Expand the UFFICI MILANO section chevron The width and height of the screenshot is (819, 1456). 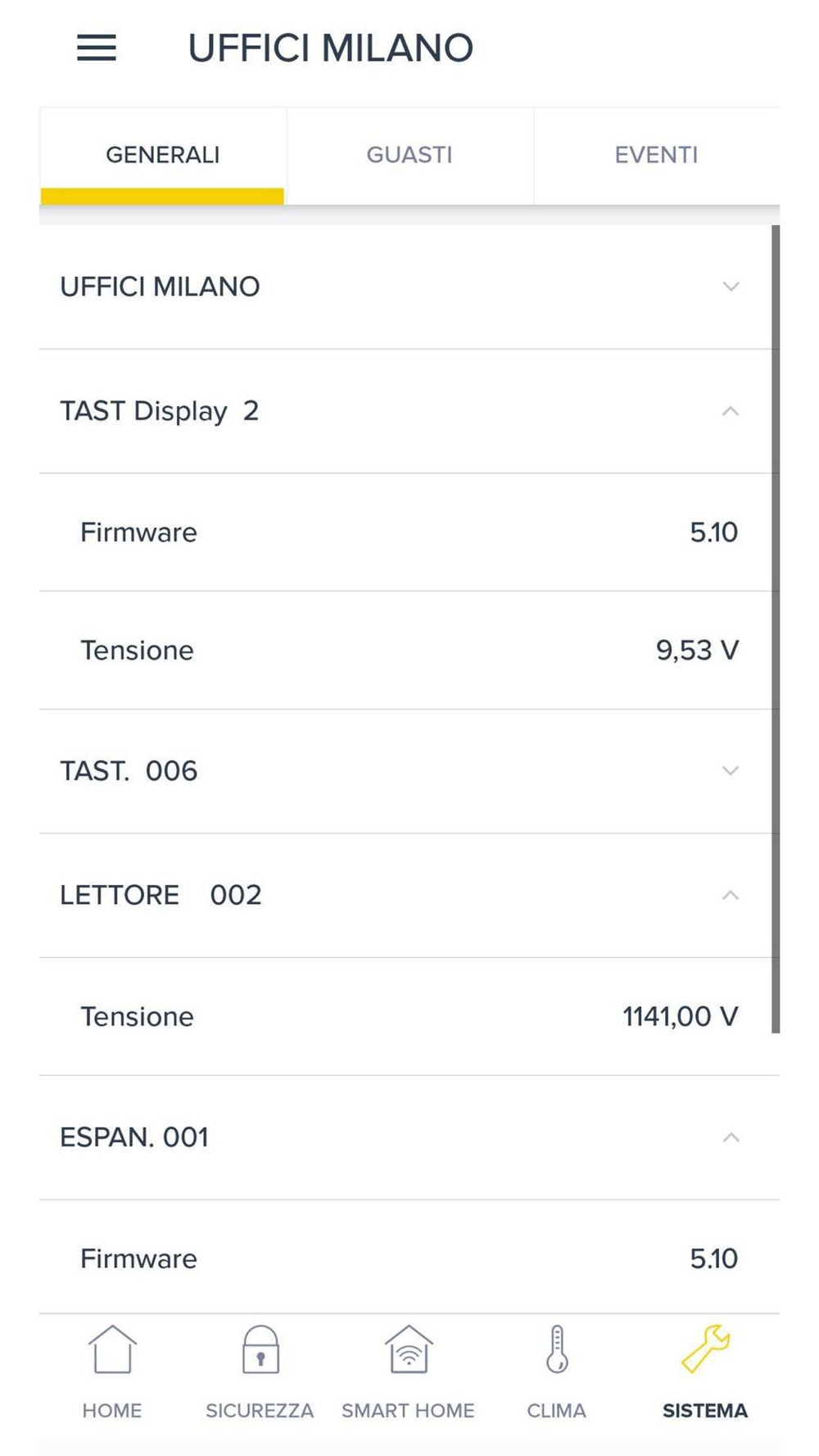click(731, 287)
